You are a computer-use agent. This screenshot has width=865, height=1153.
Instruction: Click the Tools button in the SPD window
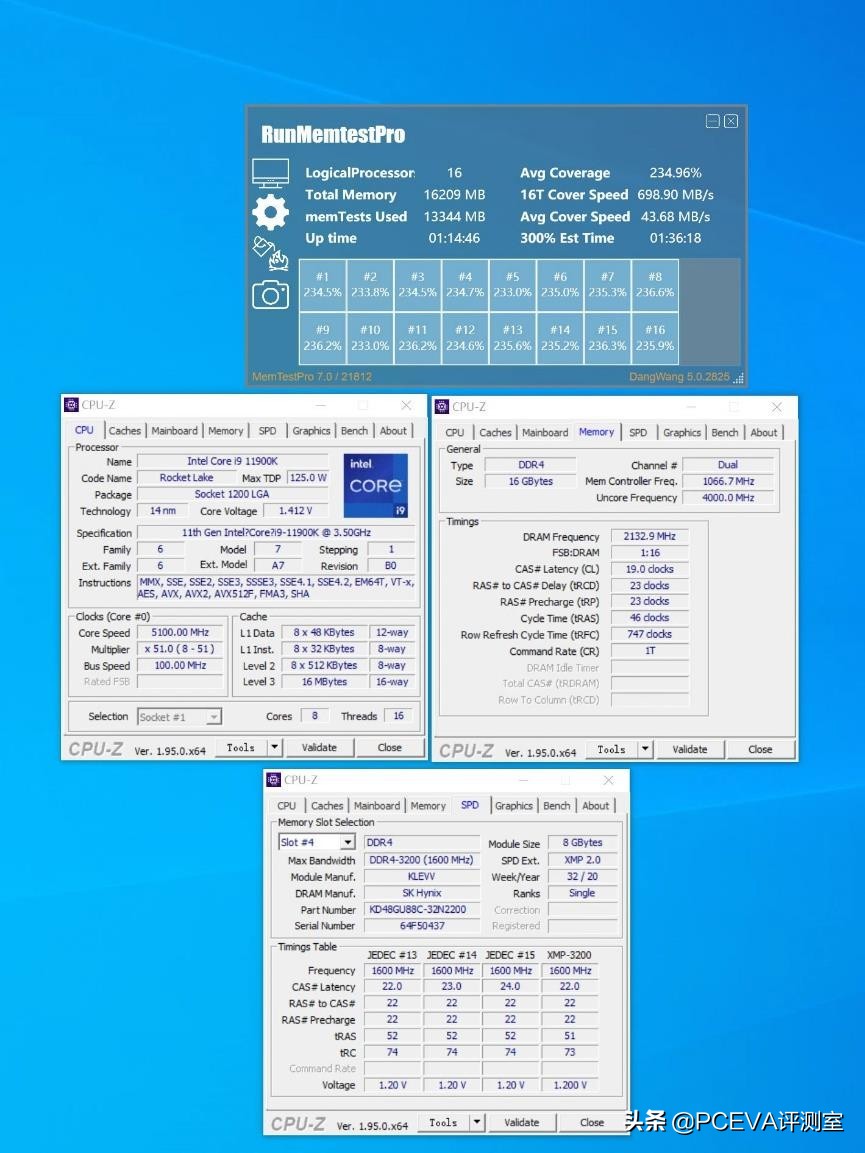click(445, 1122)
